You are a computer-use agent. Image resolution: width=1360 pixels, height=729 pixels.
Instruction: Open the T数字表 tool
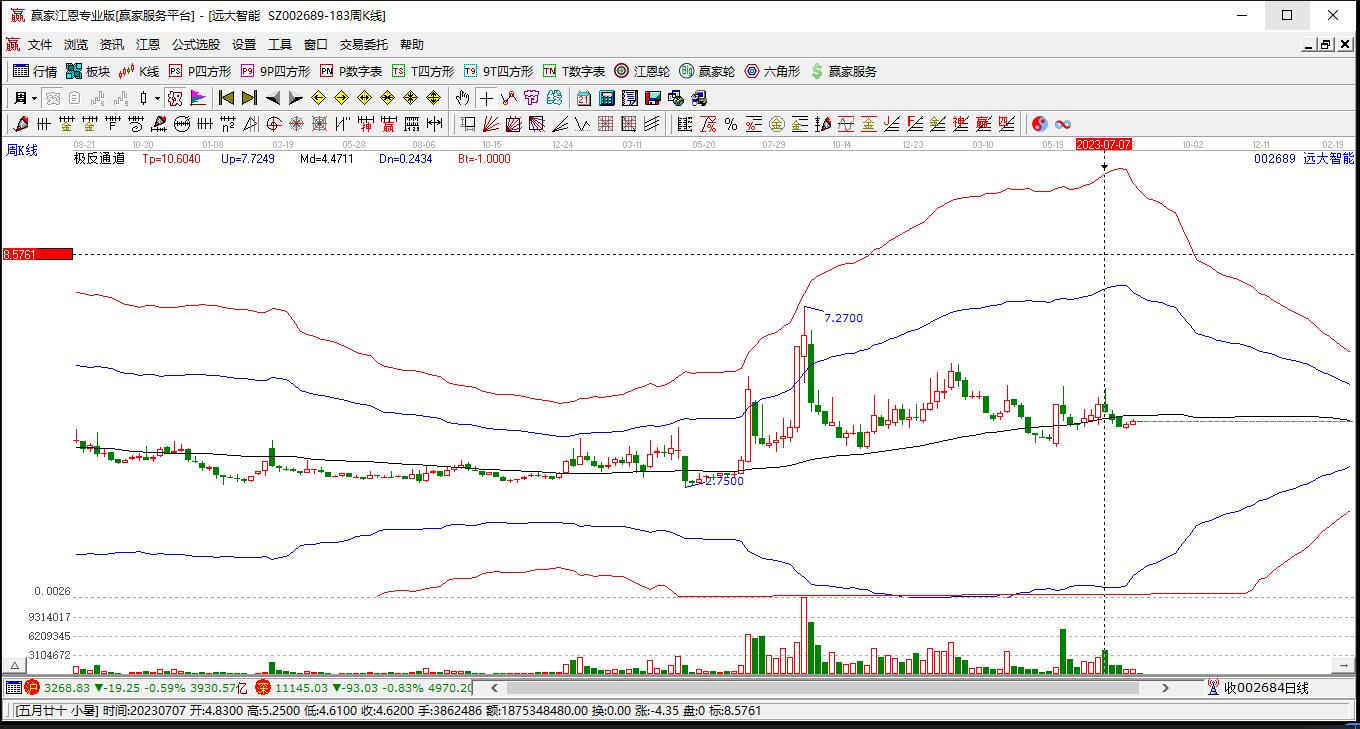[574, 71]
